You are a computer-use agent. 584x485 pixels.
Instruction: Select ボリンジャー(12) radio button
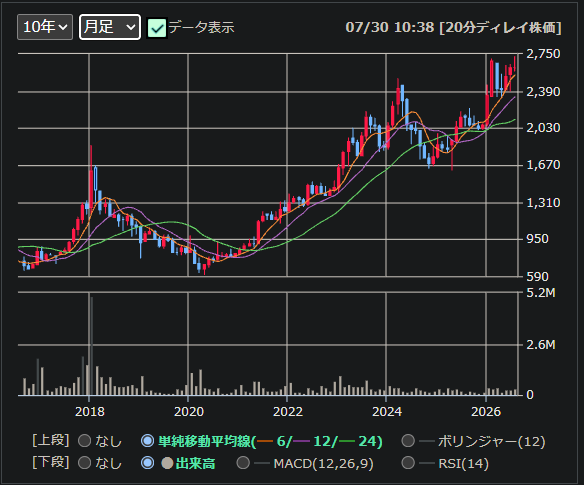tap(408, 441)
